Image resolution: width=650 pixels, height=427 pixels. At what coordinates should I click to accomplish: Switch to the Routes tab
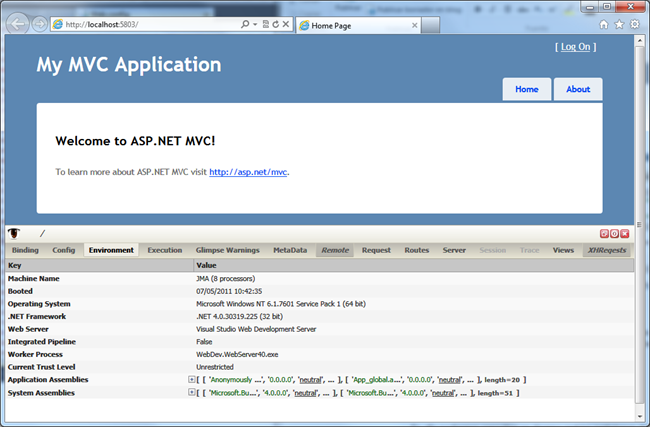coord(416,250)
